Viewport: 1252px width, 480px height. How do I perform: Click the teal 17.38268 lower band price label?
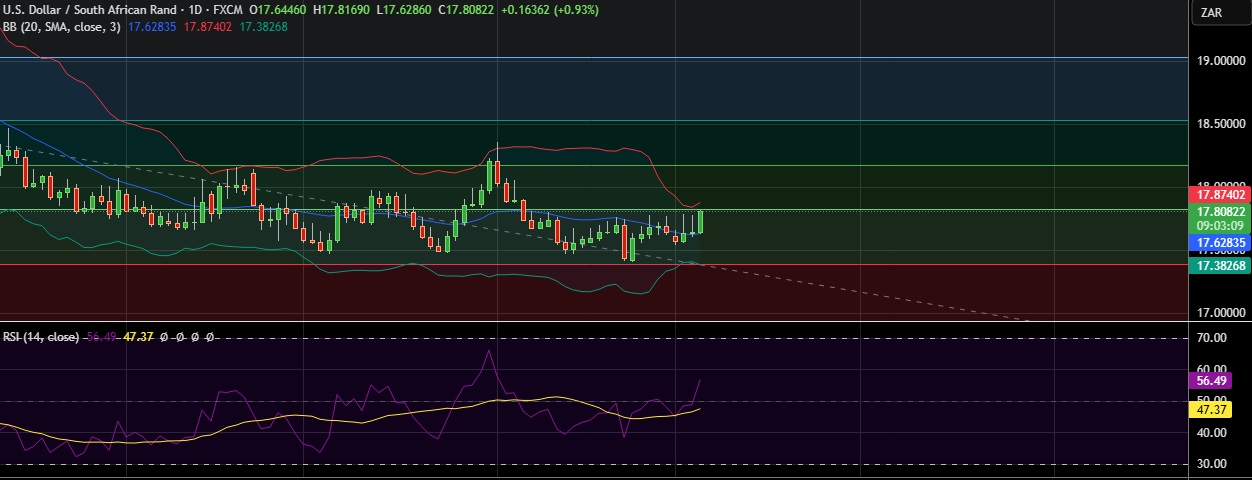(1218, 266)
